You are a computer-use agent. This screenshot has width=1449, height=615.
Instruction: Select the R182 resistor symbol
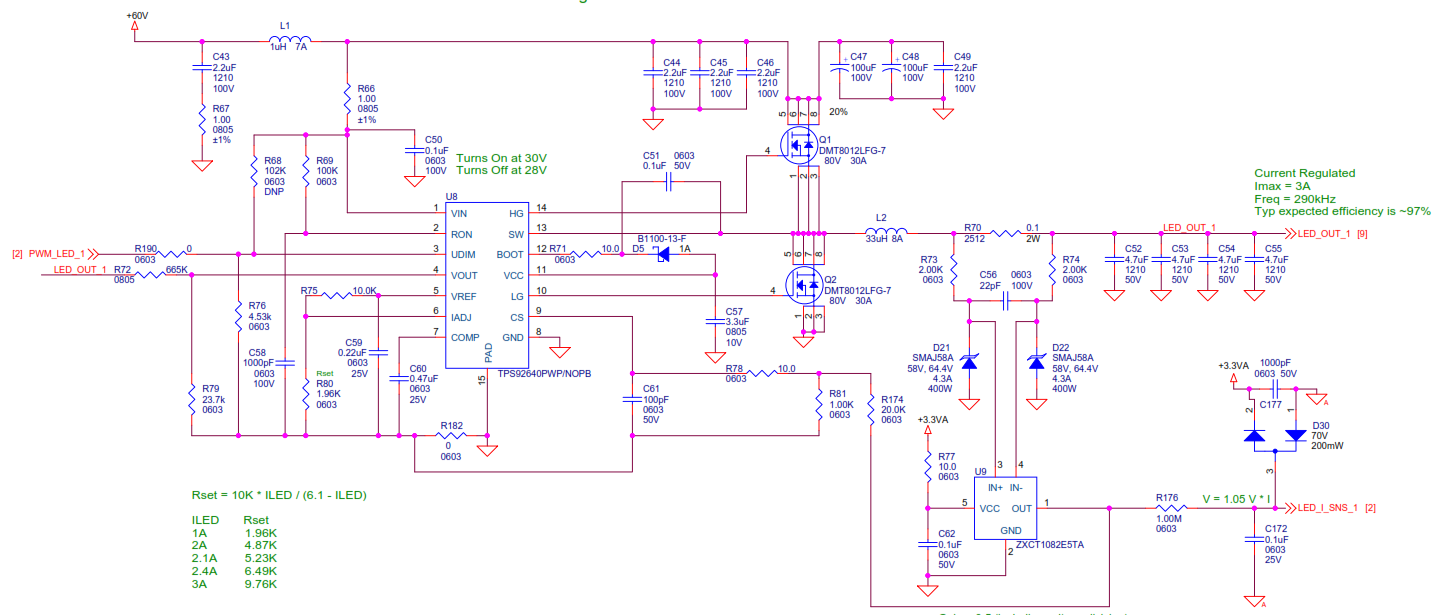[x=451, y=436]
